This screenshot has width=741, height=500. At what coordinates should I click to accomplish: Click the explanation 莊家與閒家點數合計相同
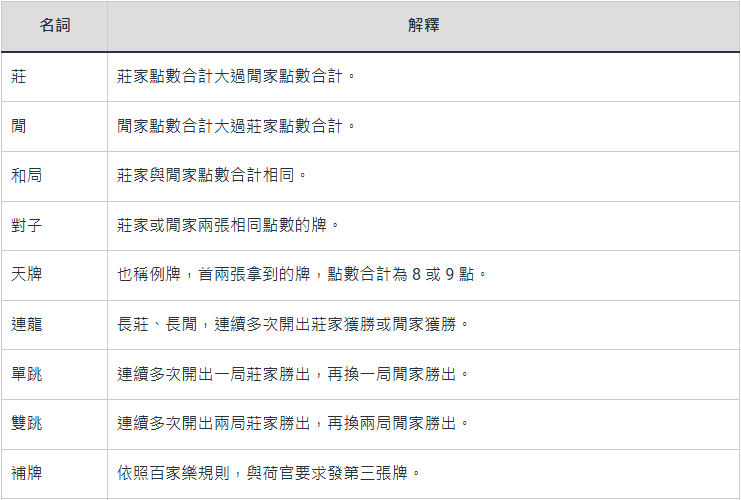coord(212,175)
